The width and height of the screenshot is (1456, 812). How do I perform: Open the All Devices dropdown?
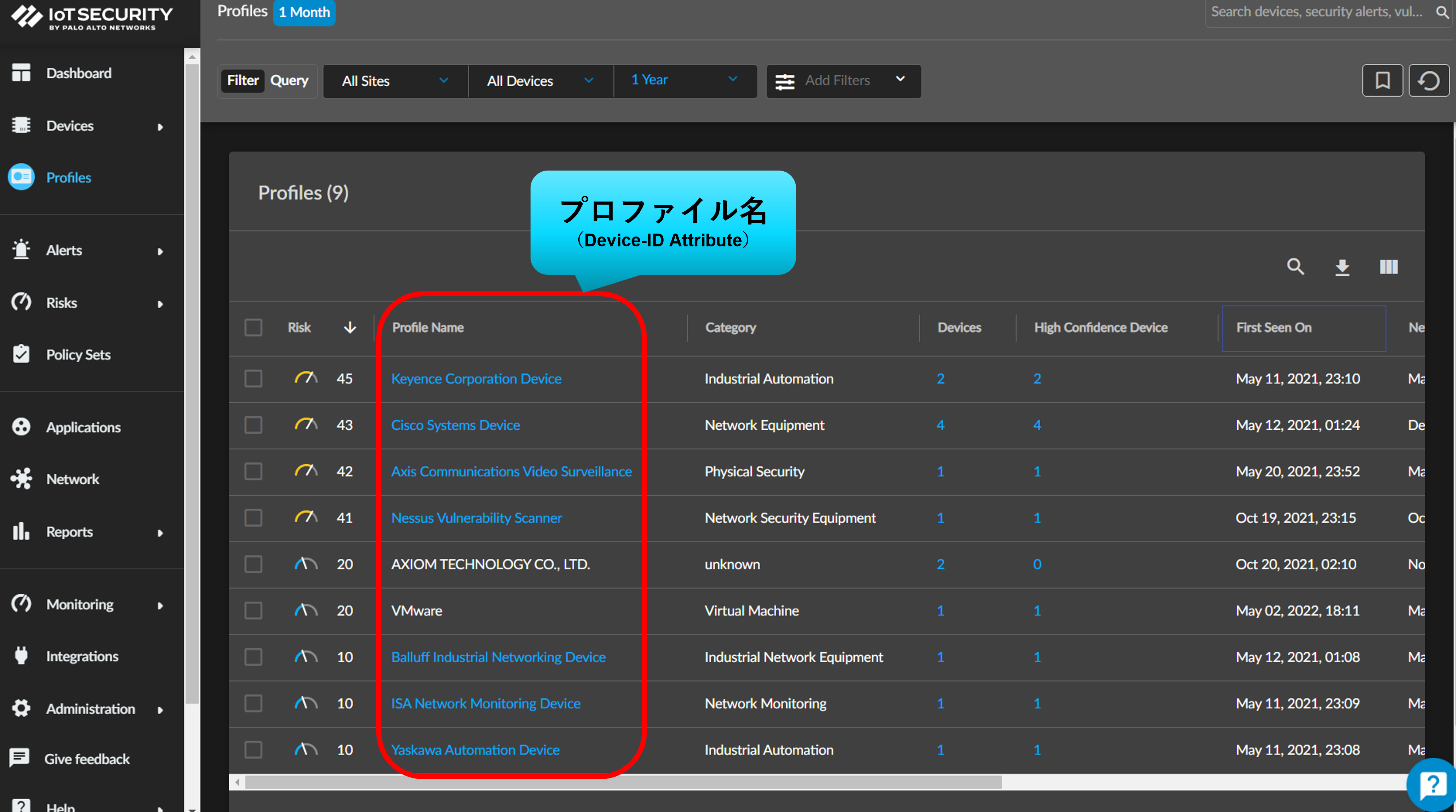click(x=540, y=81)
